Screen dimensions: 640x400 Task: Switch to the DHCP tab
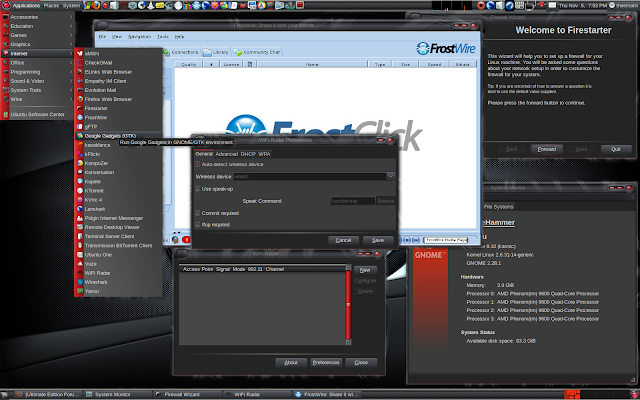248,154
